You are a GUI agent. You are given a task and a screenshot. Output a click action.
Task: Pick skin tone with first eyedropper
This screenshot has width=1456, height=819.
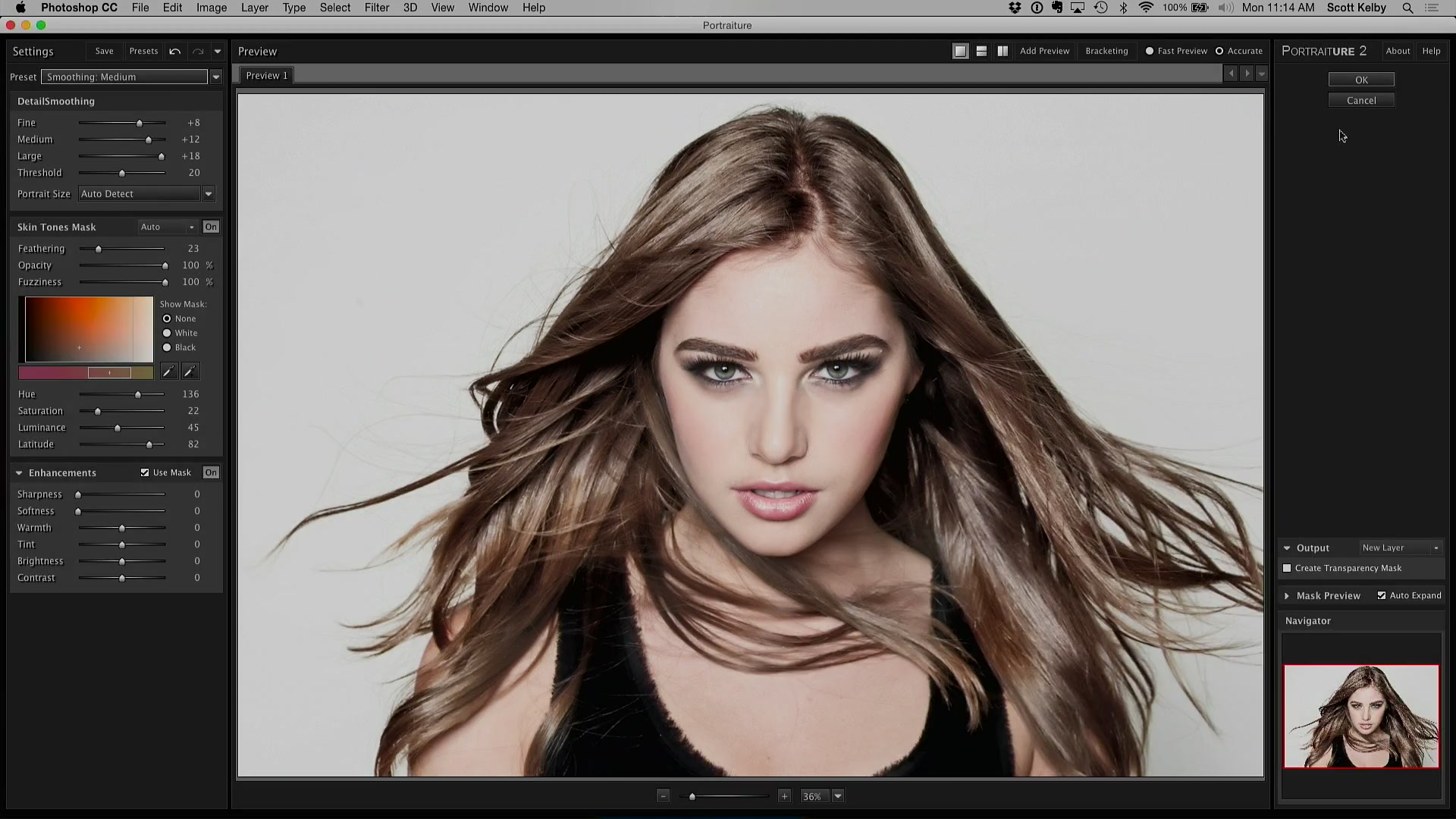(x=168, y=372)
